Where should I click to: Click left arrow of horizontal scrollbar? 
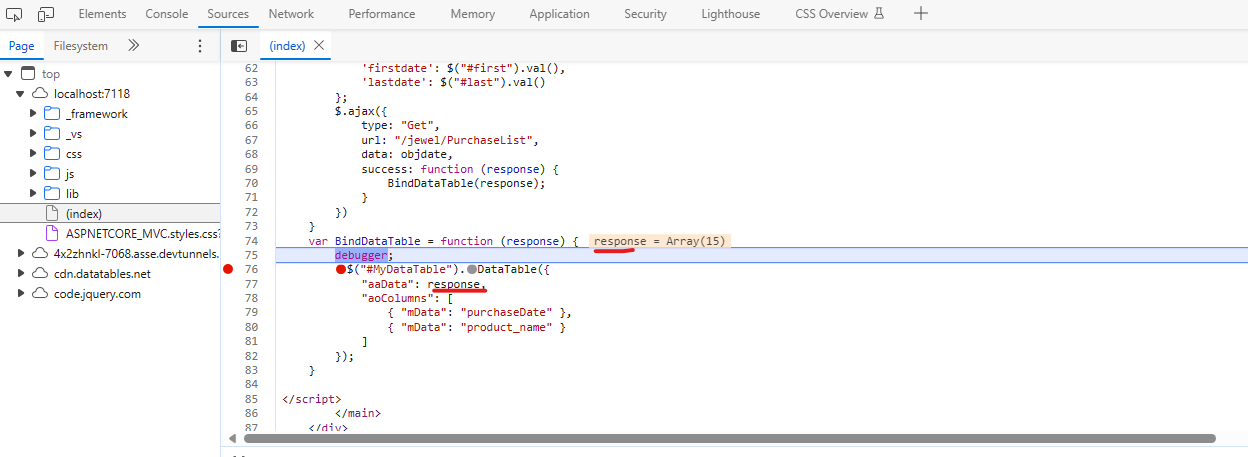234,438
